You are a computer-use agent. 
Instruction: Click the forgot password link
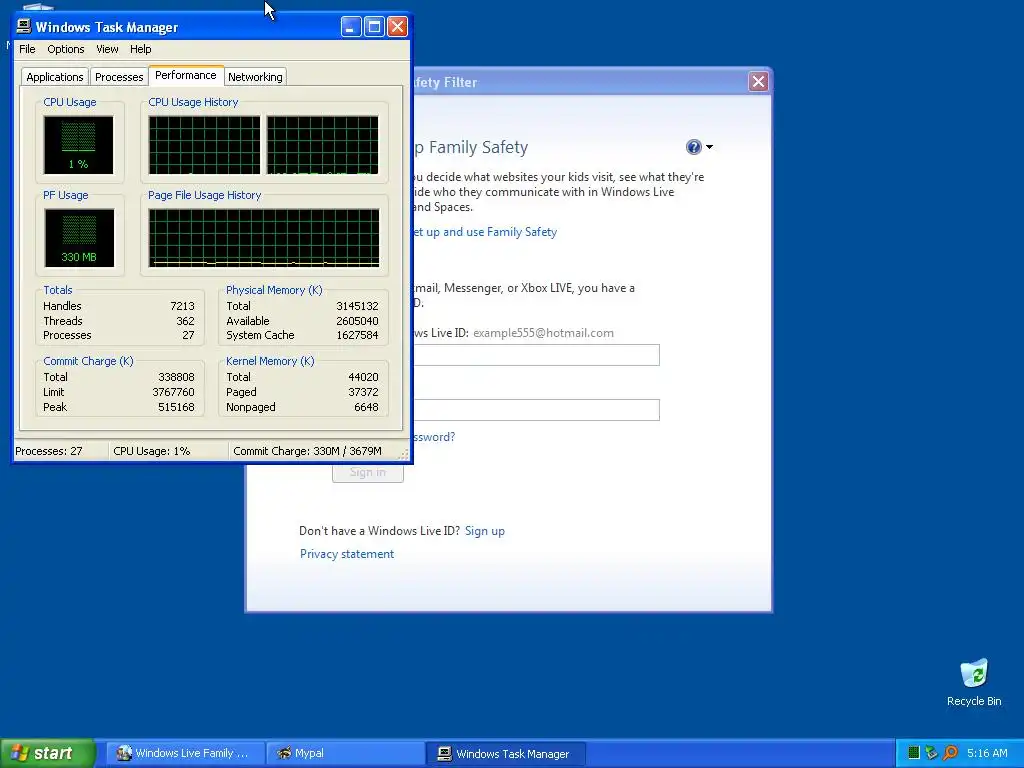(x=434, y=437)
